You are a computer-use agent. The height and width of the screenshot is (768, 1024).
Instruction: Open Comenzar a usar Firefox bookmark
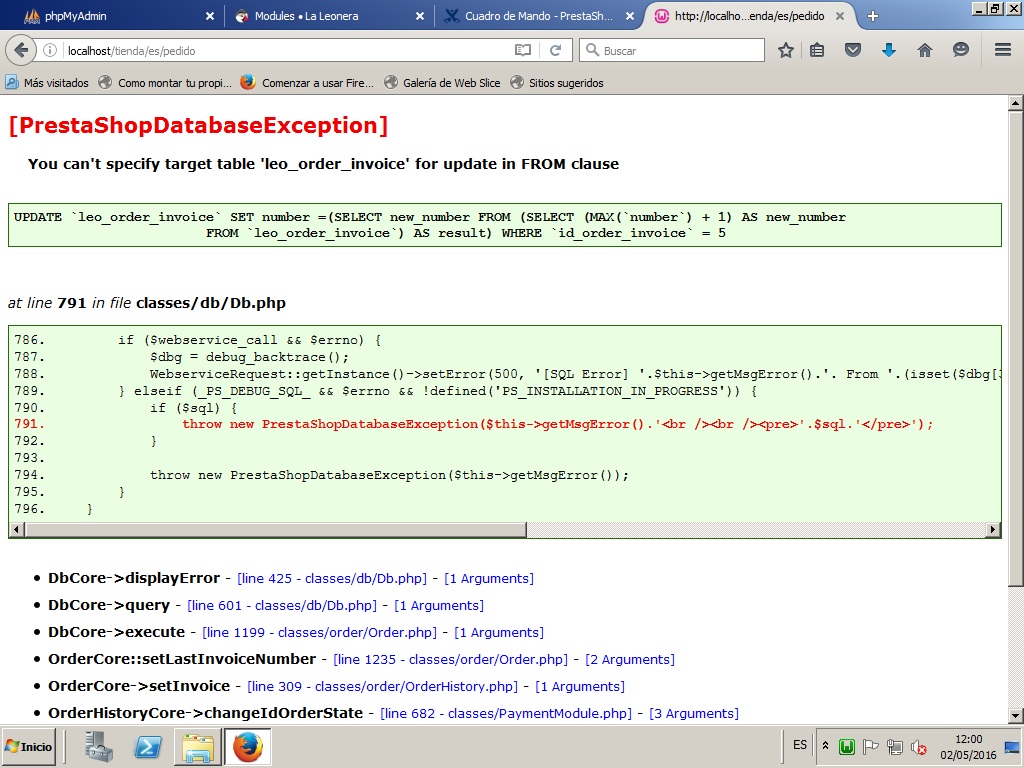click(x=308, y=83)
